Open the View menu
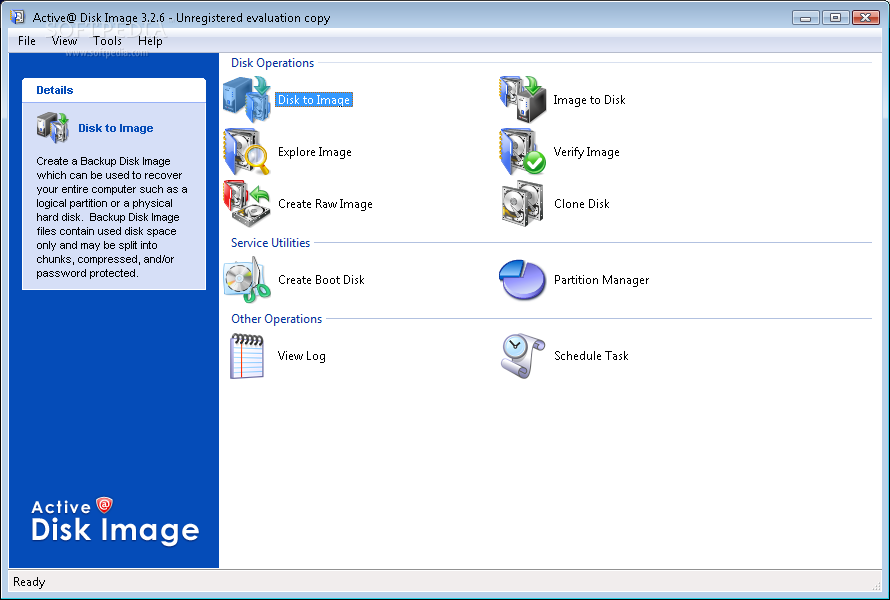 [64, 41]
